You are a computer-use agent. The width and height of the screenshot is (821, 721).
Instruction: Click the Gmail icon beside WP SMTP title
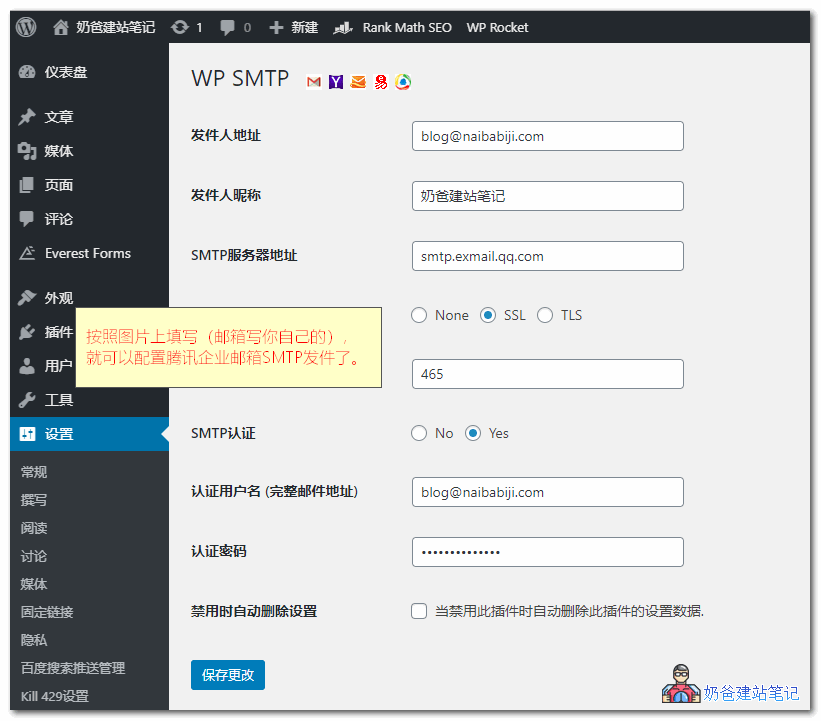[314, 81]
